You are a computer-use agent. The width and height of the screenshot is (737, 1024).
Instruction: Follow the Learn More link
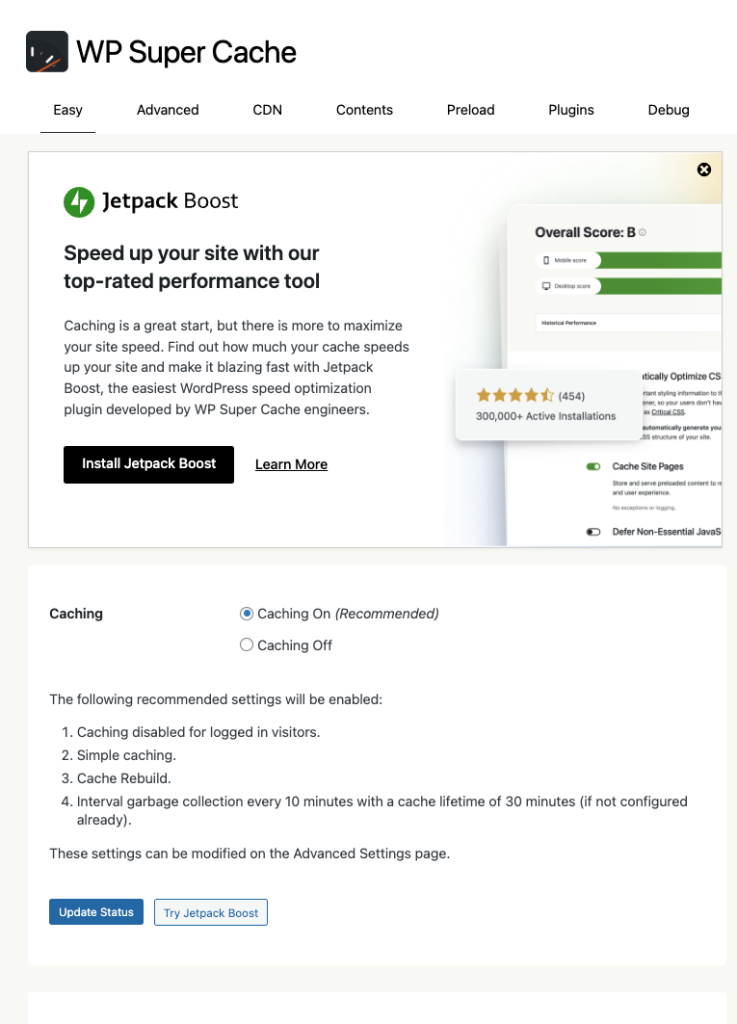coord(291,465)
